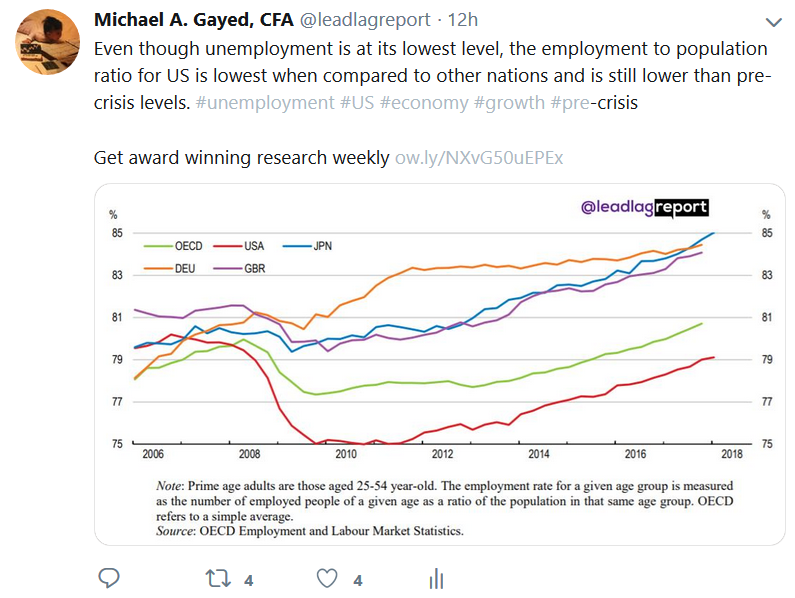795x598 pixels.
Task: Click the reply speech bubble icon
Action: [x=110, y=578]
